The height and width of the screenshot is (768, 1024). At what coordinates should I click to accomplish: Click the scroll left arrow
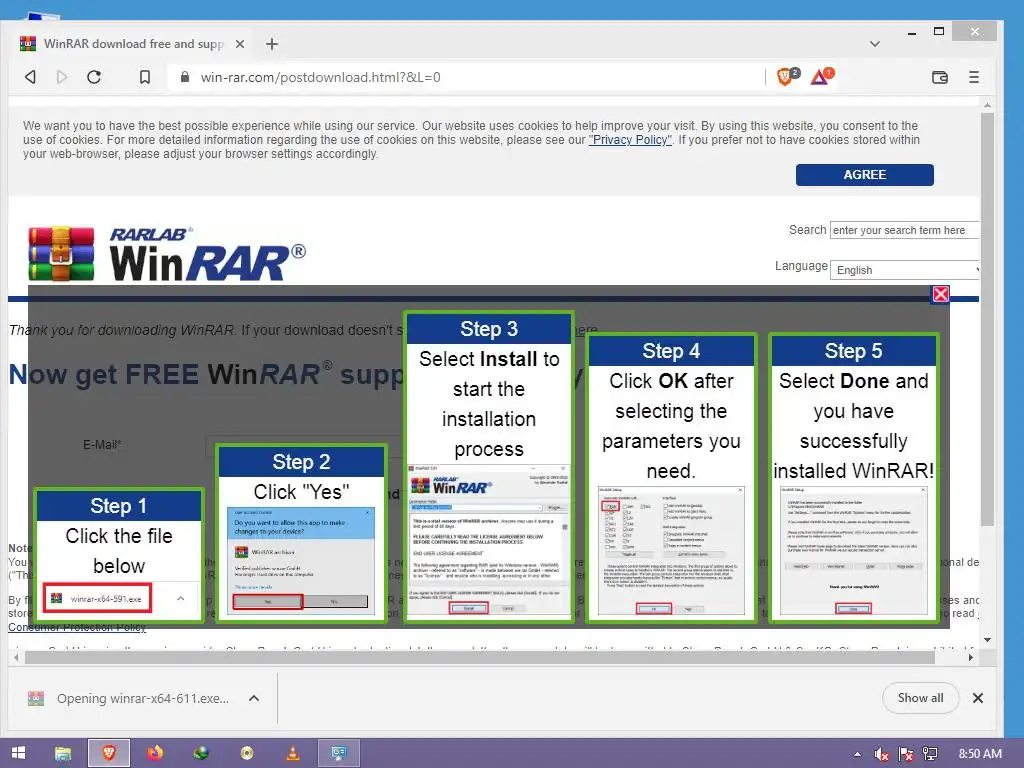[x=16, y=658]
